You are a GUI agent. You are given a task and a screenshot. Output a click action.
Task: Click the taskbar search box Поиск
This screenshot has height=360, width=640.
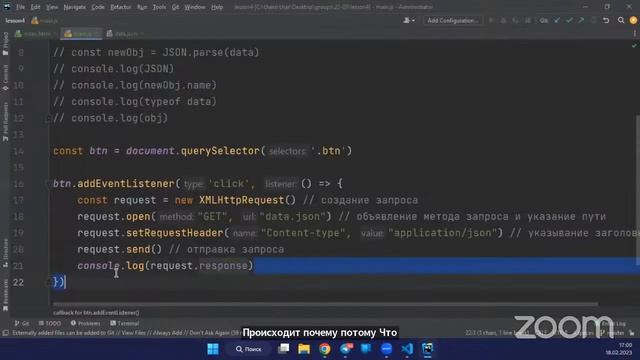tap(249, 349)
